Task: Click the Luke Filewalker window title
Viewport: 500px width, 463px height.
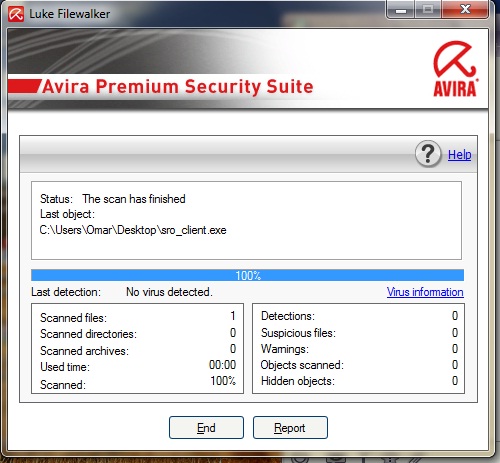Action: 69,14
